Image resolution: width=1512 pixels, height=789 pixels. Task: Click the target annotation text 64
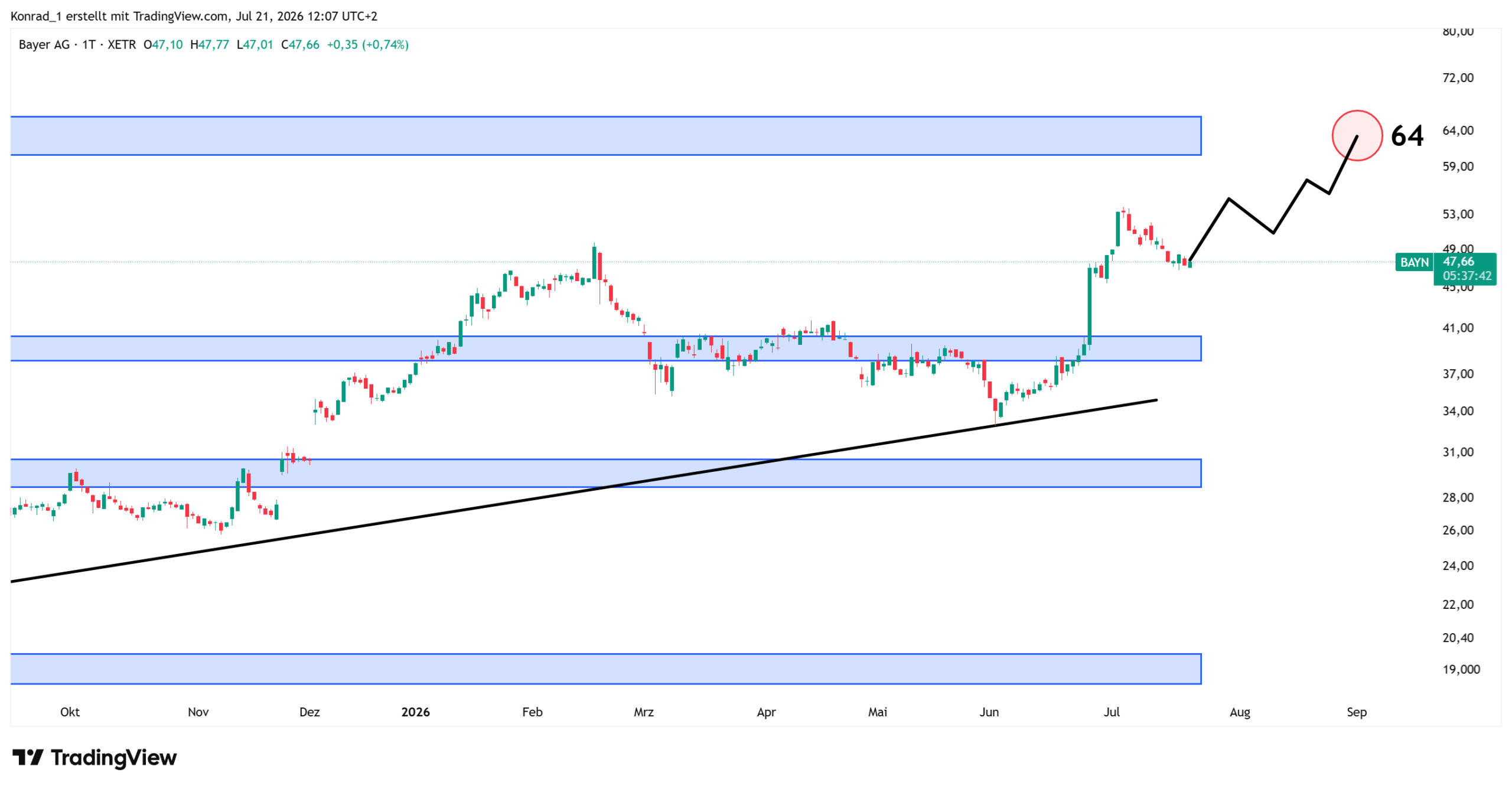pyautogui.click(x=1407, y=136)
